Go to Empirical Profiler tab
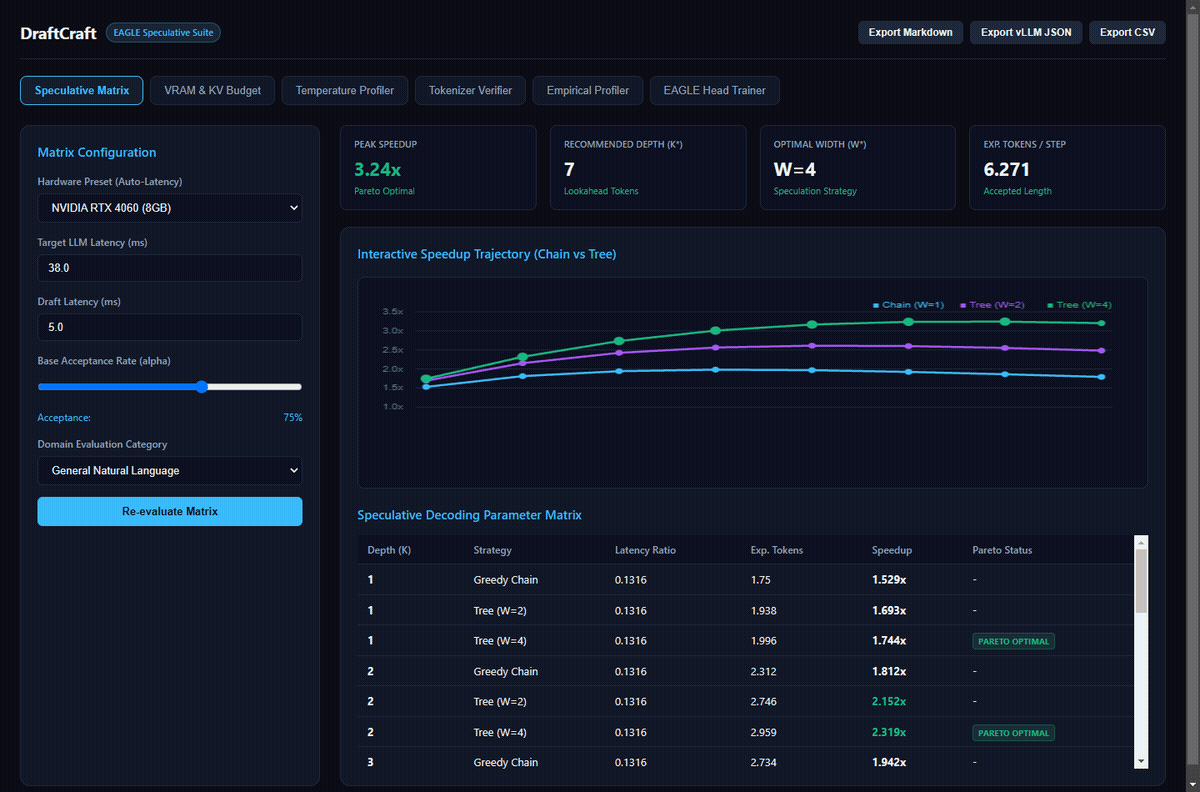Viewport: 1200px width, 792px height. click(588, 90)
